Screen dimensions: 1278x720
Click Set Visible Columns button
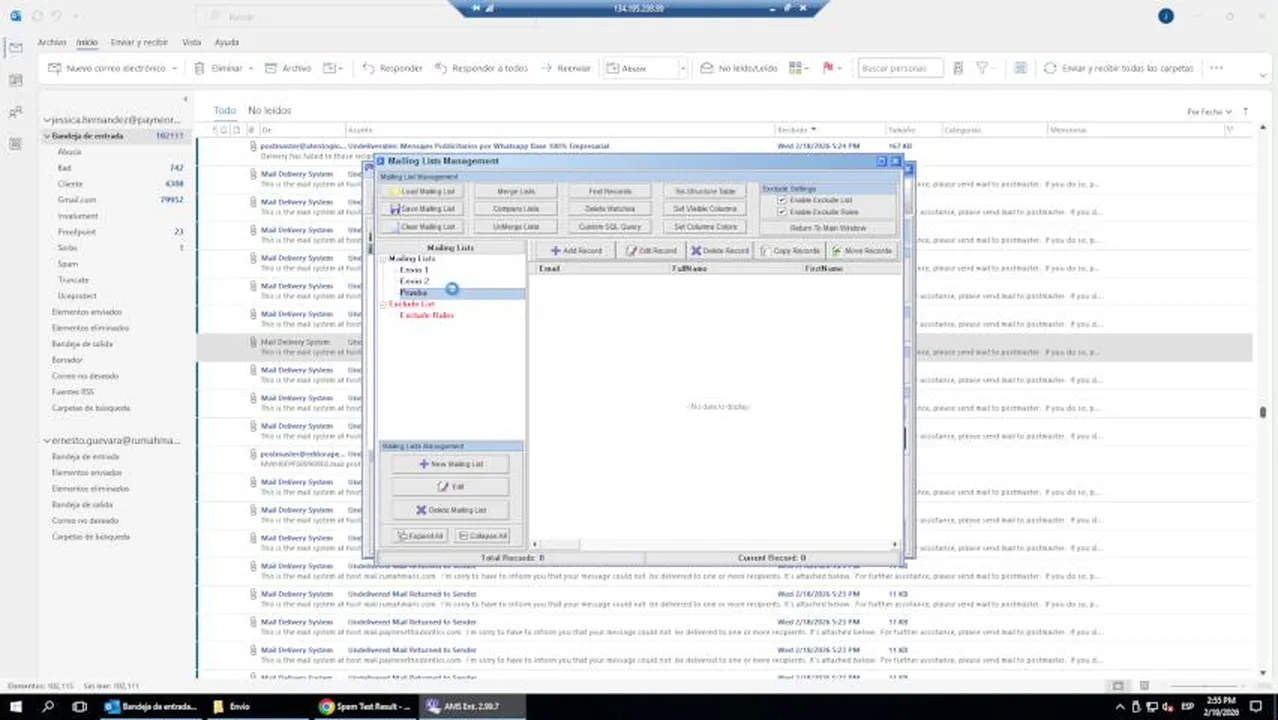[705, 209]
